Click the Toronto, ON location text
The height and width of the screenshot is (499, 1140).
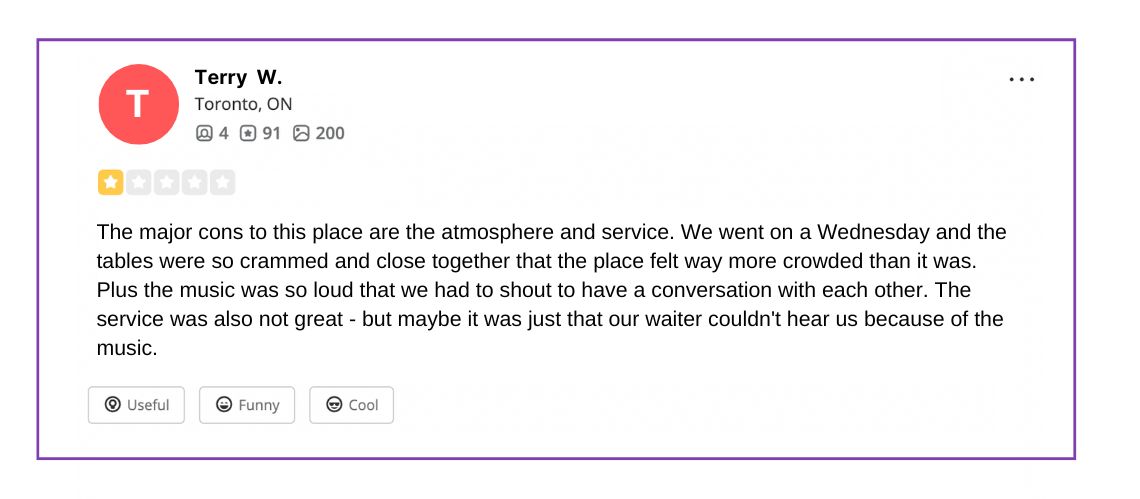[243, 104]
